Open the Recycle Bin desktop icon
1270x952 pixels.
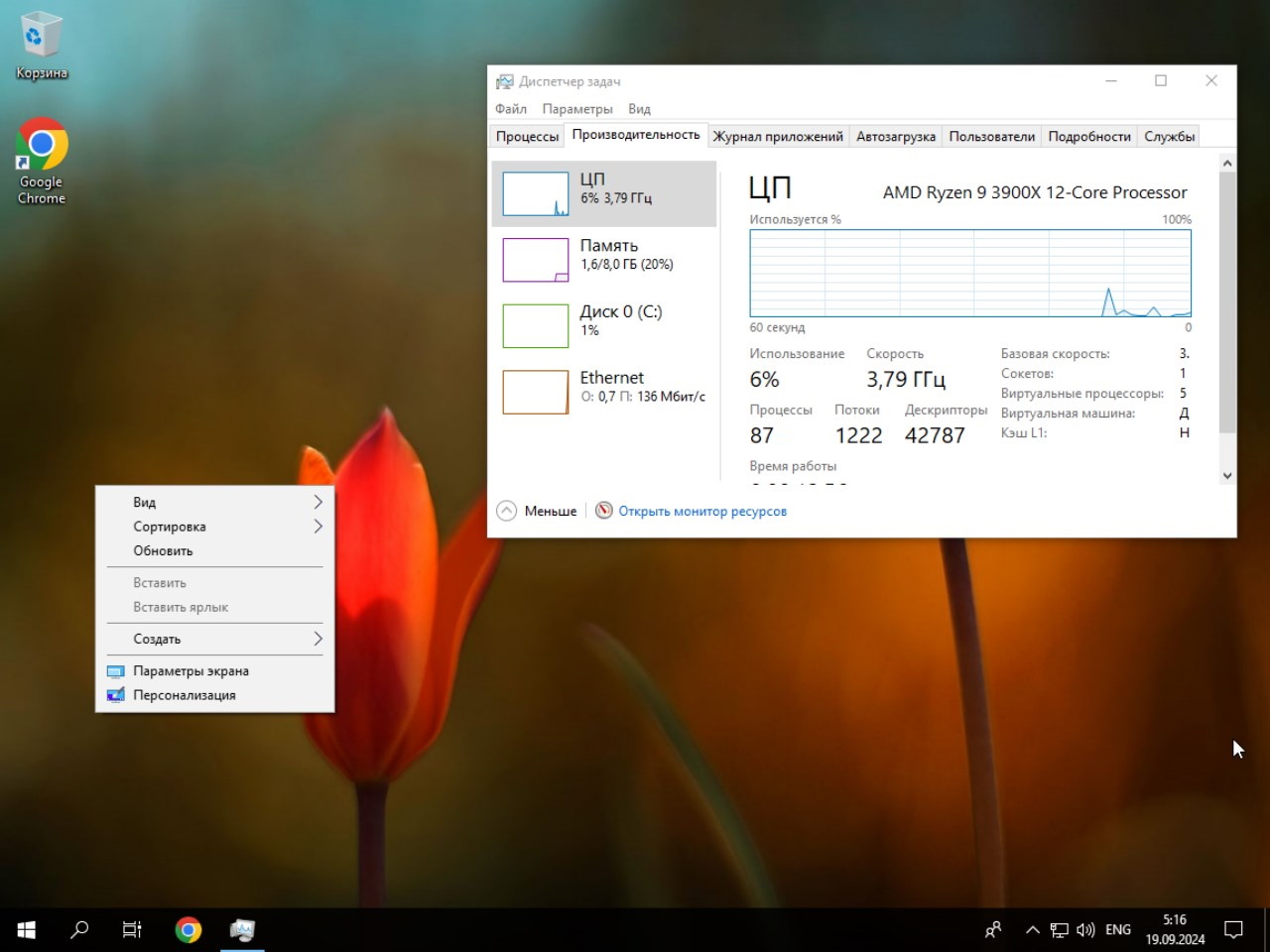41,37
